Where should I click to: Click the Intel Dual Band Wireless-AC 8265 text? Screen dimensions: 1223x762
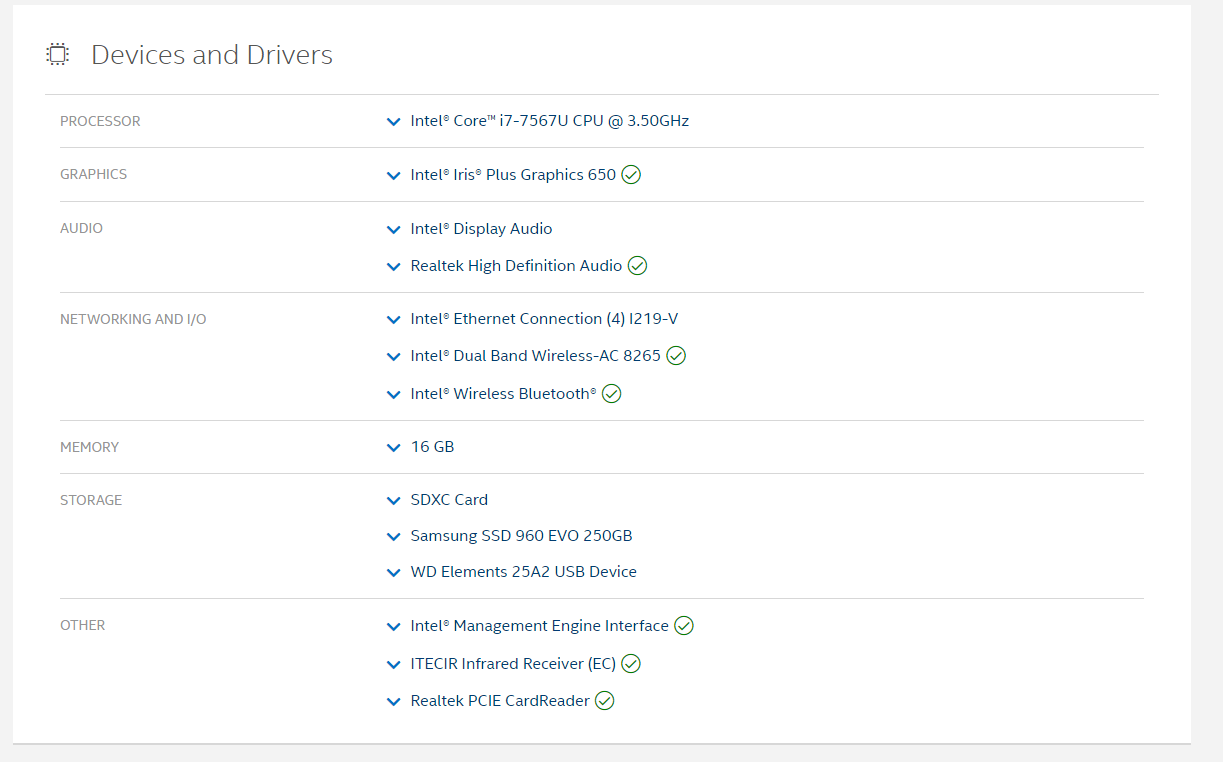536,356
